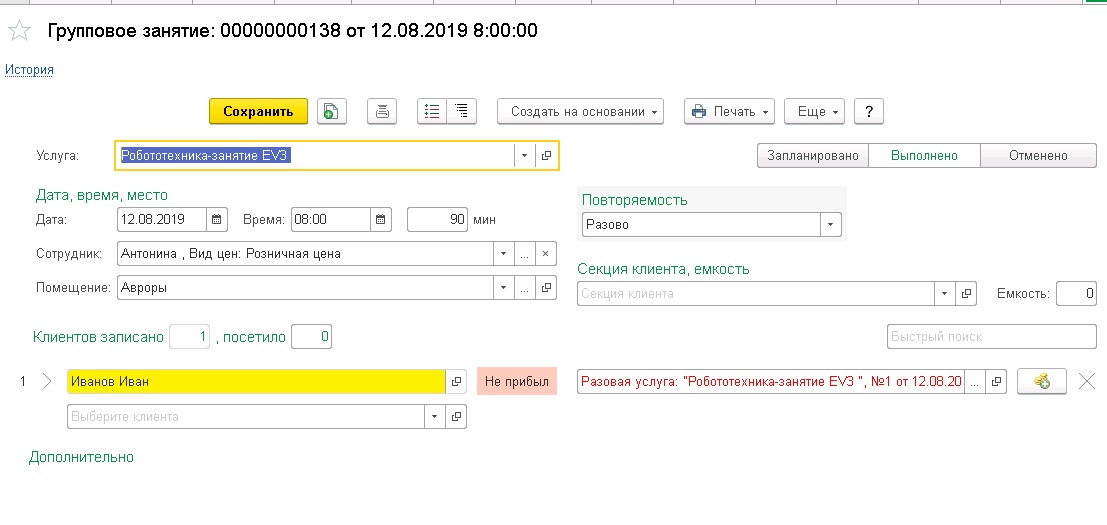Set status to Запланировано
1107x525 pixels.
pyautogui.click(x=813, y=156)
